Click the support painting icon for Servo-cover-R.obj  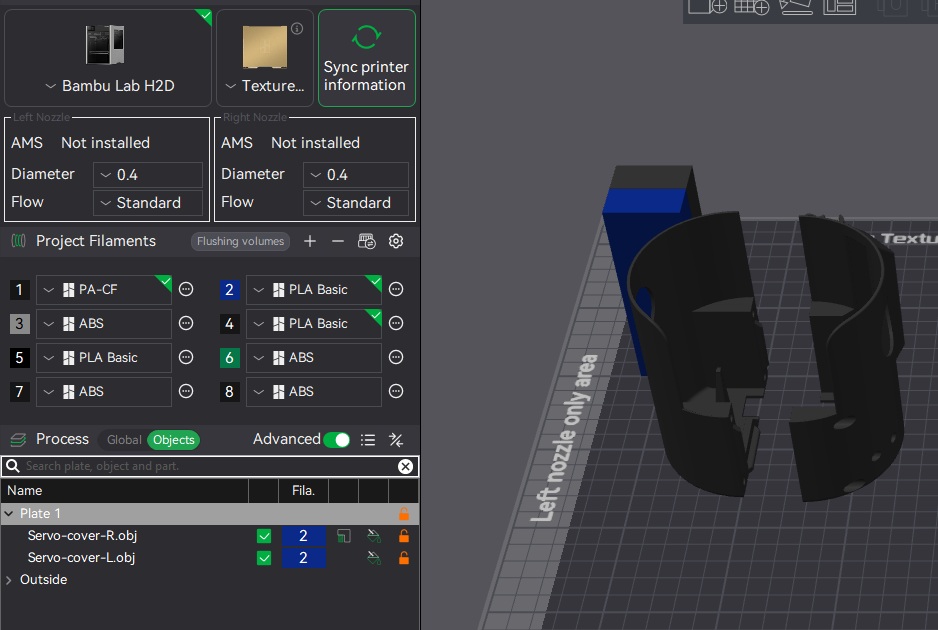[x=374, y=536]
